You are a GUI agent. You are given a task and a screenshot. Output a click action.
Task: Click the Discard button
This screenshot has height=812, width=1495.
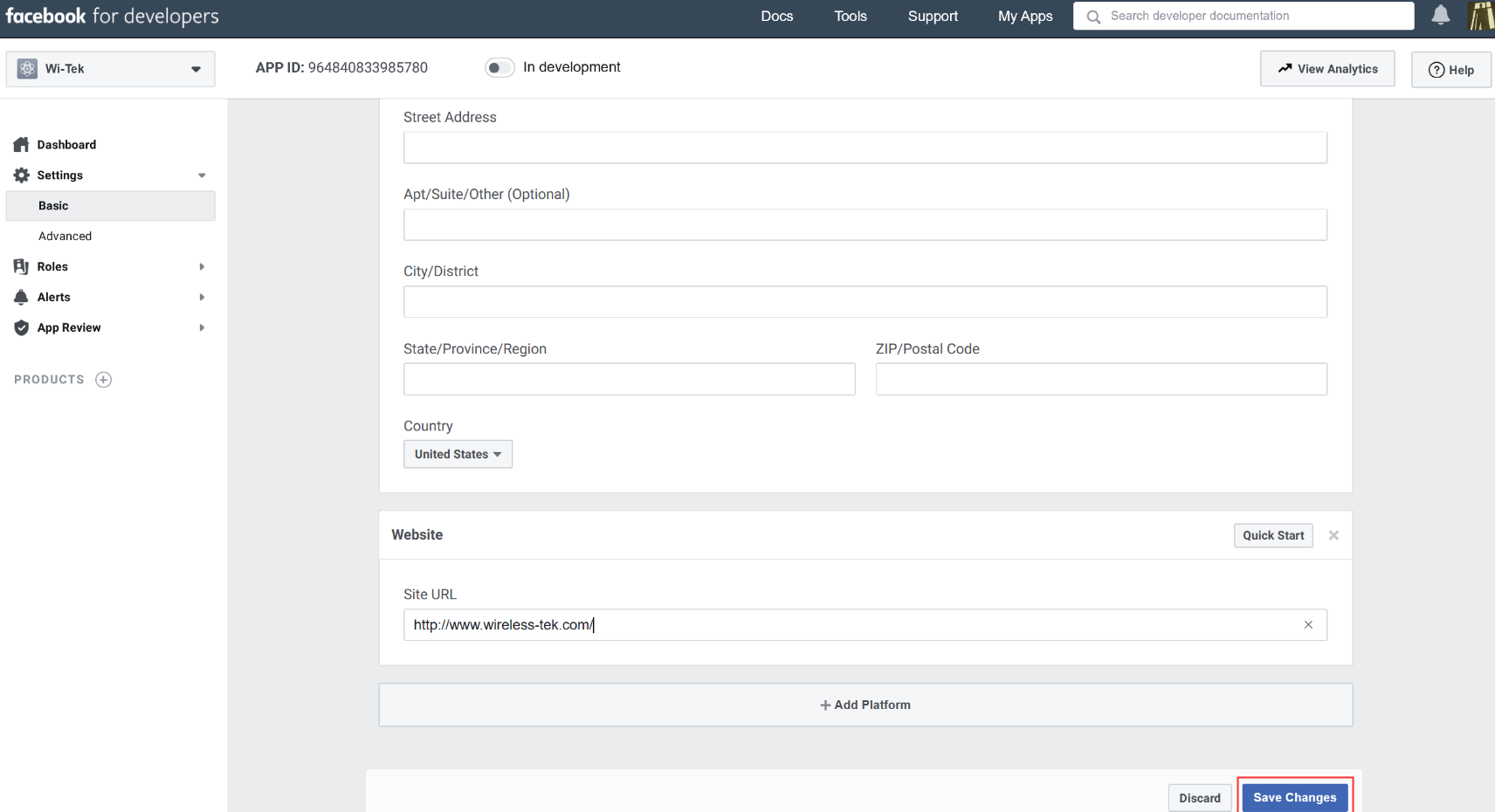pos(1200,798)
